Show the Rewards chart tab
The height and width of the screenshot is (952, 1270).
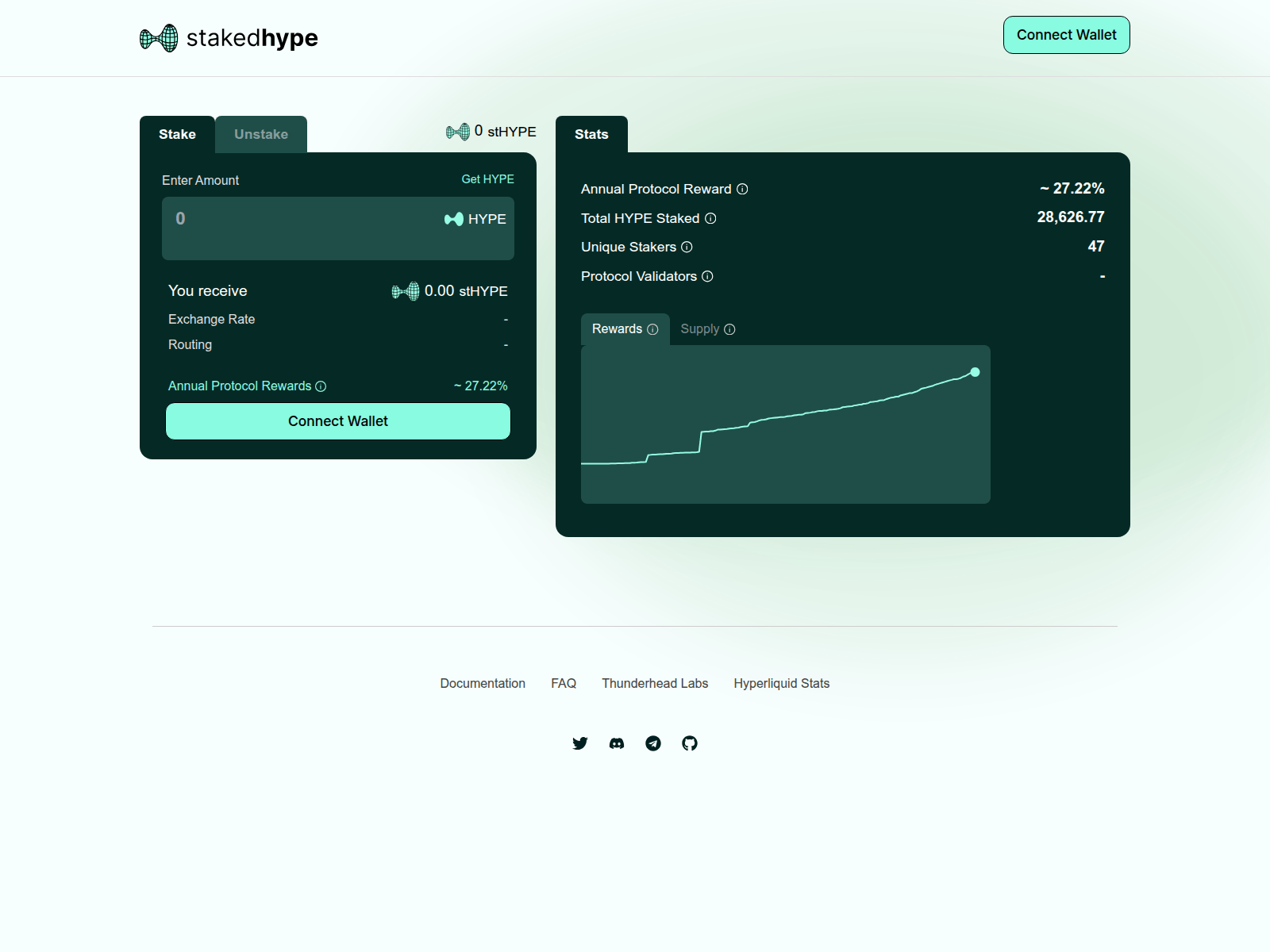(x=625, y=329)
